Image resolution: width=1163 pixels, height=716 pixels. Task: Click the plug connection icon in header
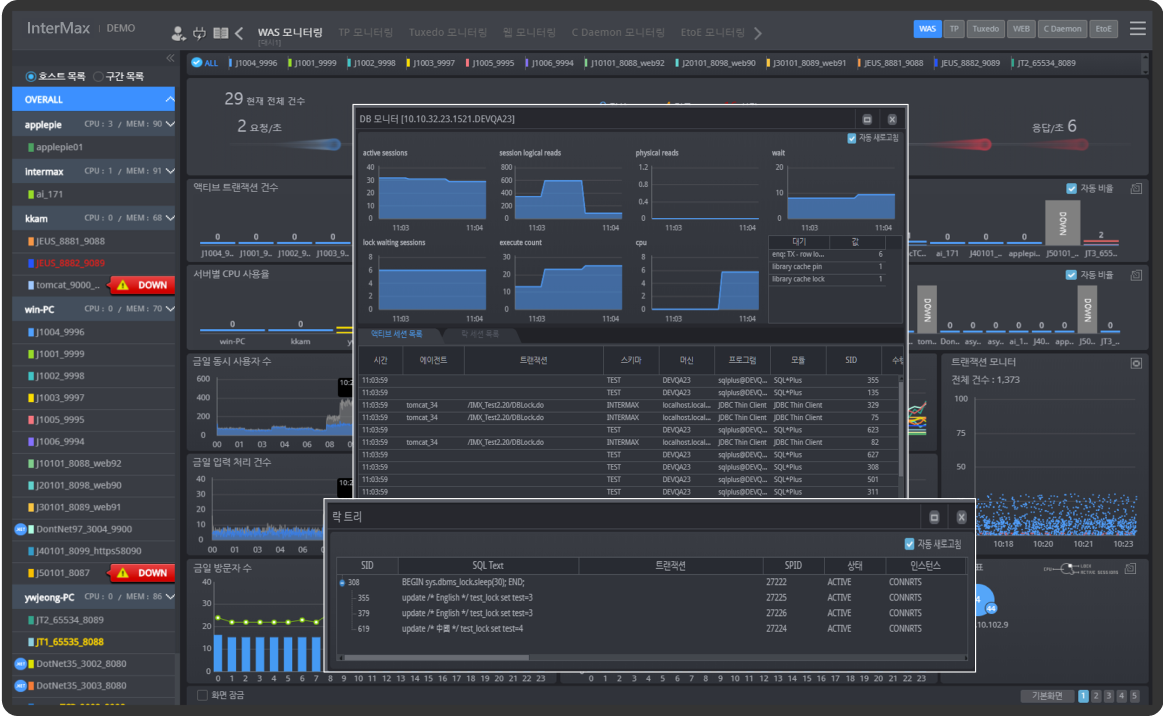pyautogui.click(x=199, y=33)
